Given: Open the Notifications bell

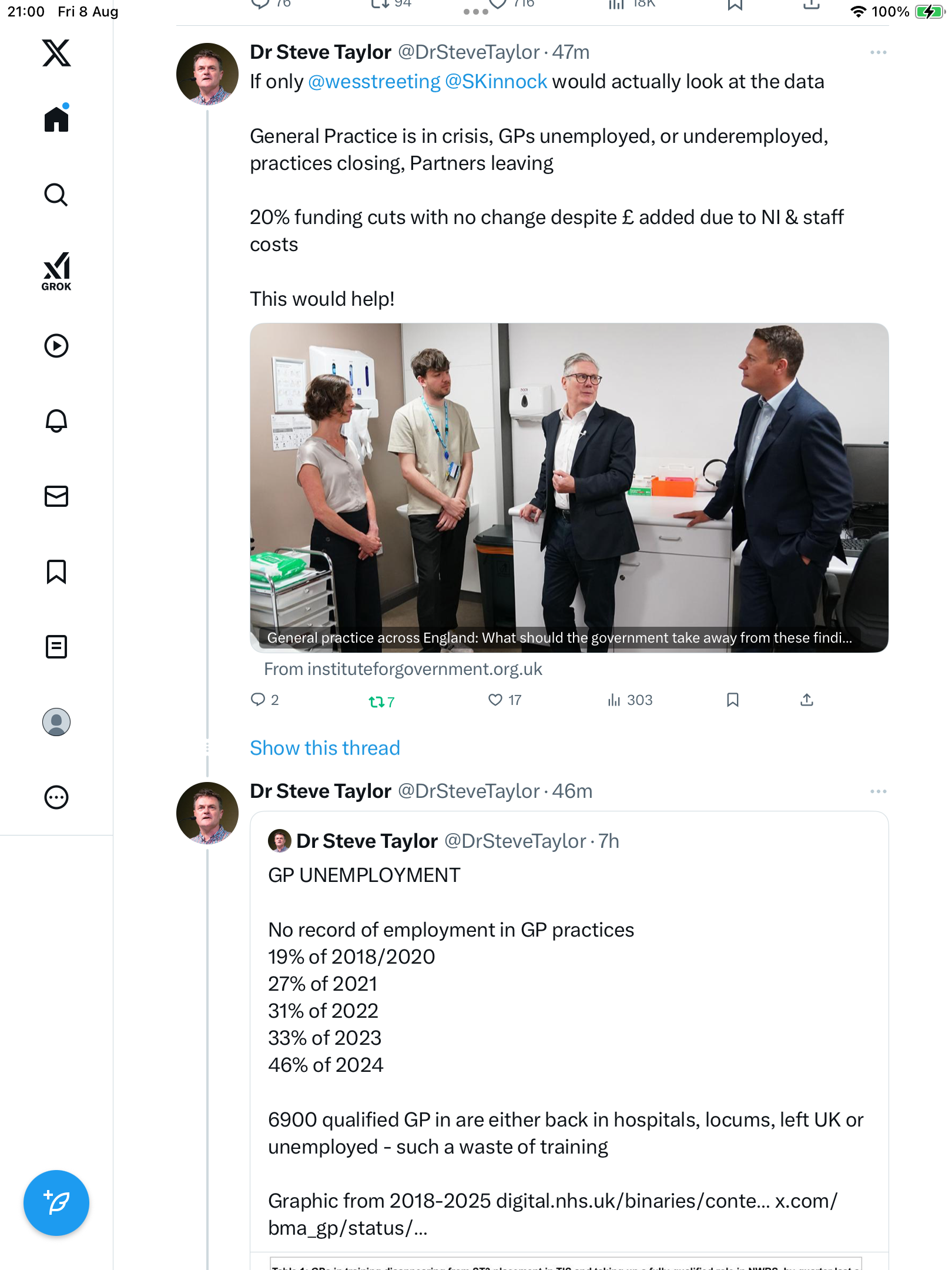Looking at the screenshot, I should pos(56,421).
